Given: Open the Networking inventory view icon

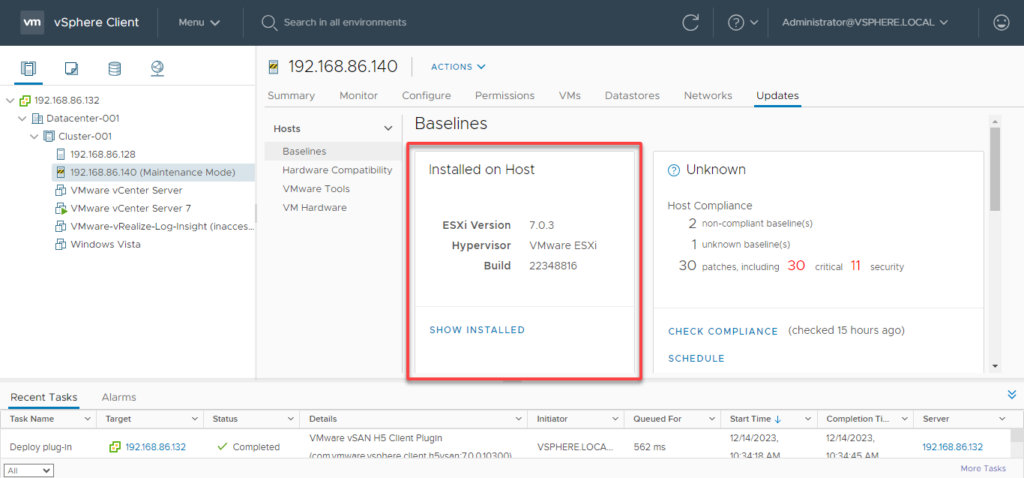Looking at the screenshot, I should tap(157, 69).
